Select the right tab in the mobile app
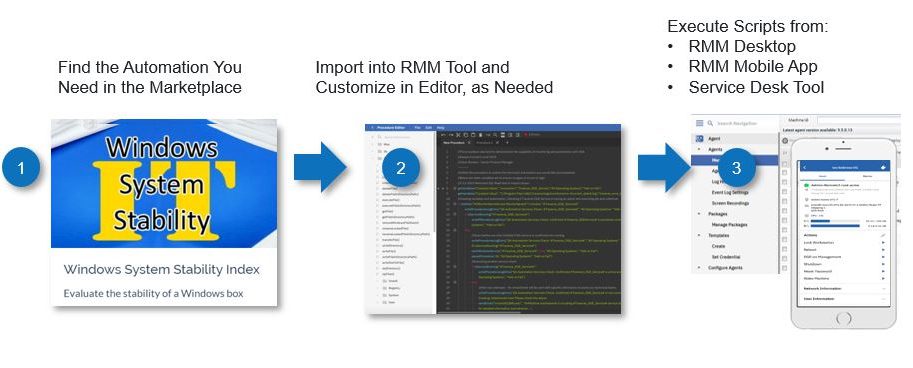This screenshot has height=368, width=913. click(867, 176)
